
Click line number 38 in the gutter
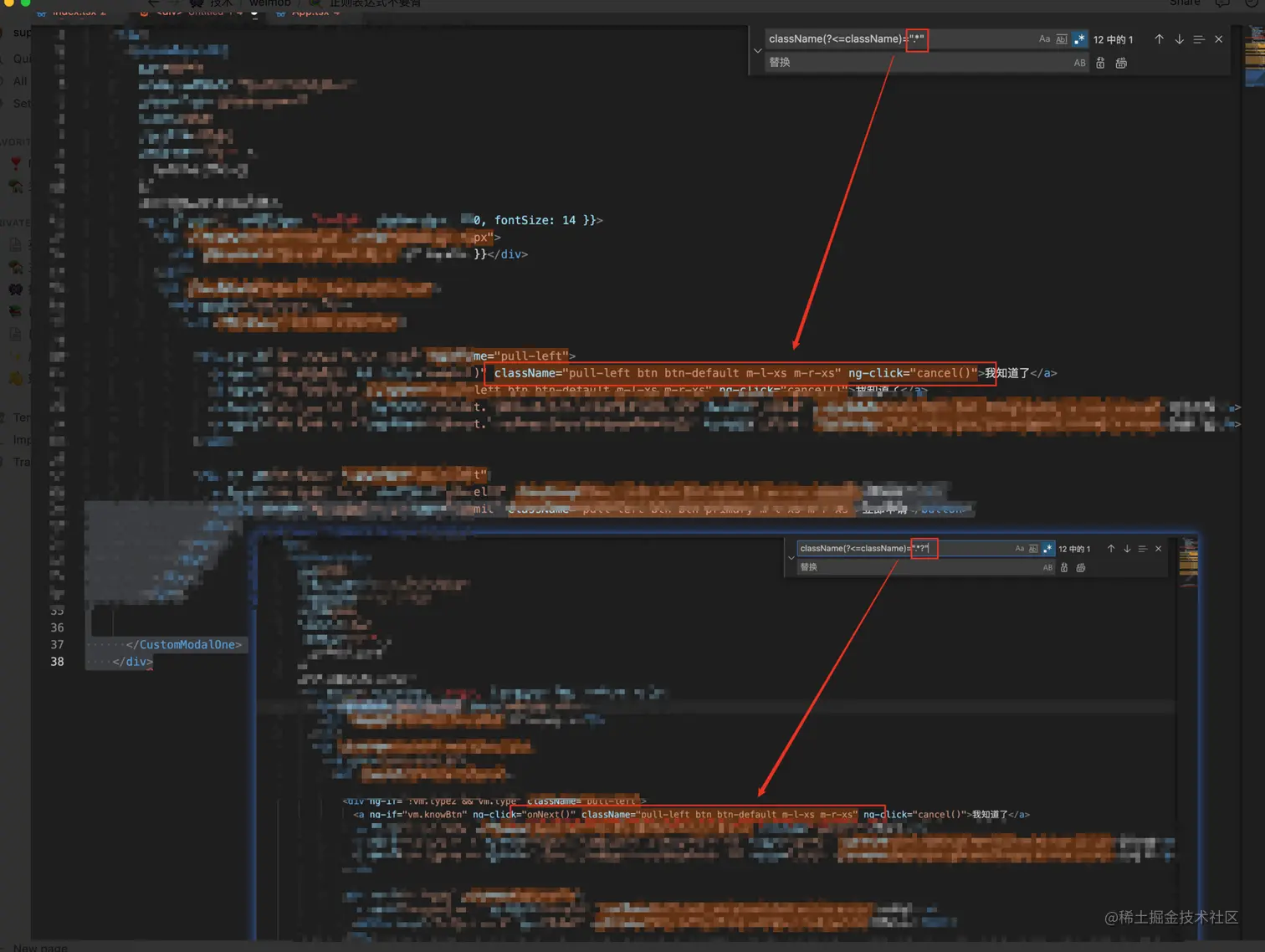click(57, 661)
